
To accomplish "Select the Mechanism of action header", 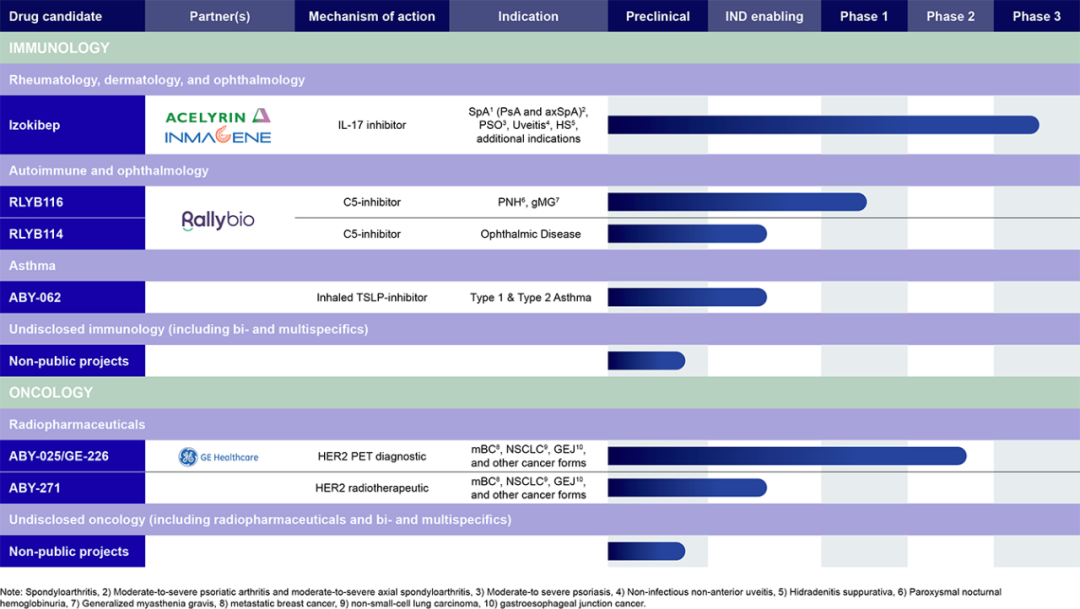I will click(371, 16).
